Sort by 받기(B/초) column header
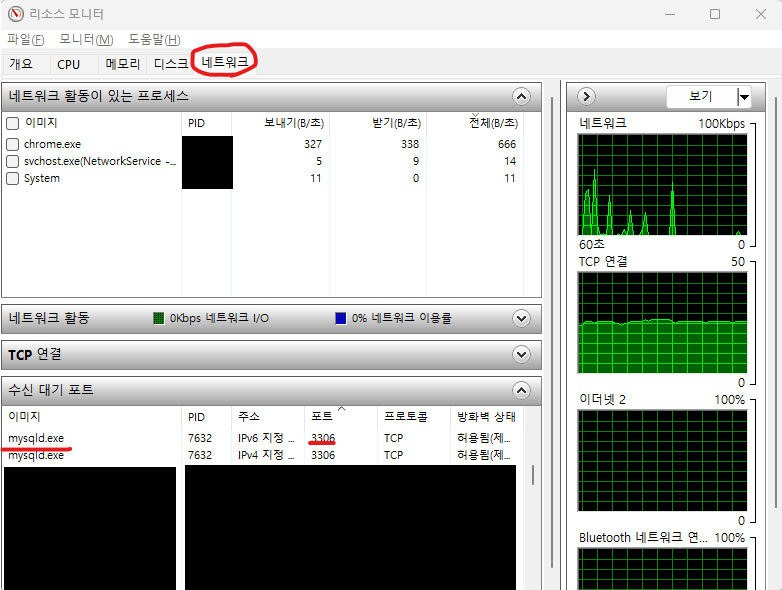Screen dimensions: 782x590 [x=378, y=123]
